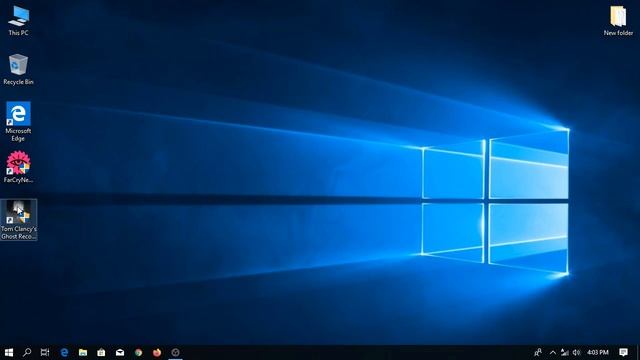Open the Action Center notifications icon
The image size is (640, 360).
coord(623,352)
